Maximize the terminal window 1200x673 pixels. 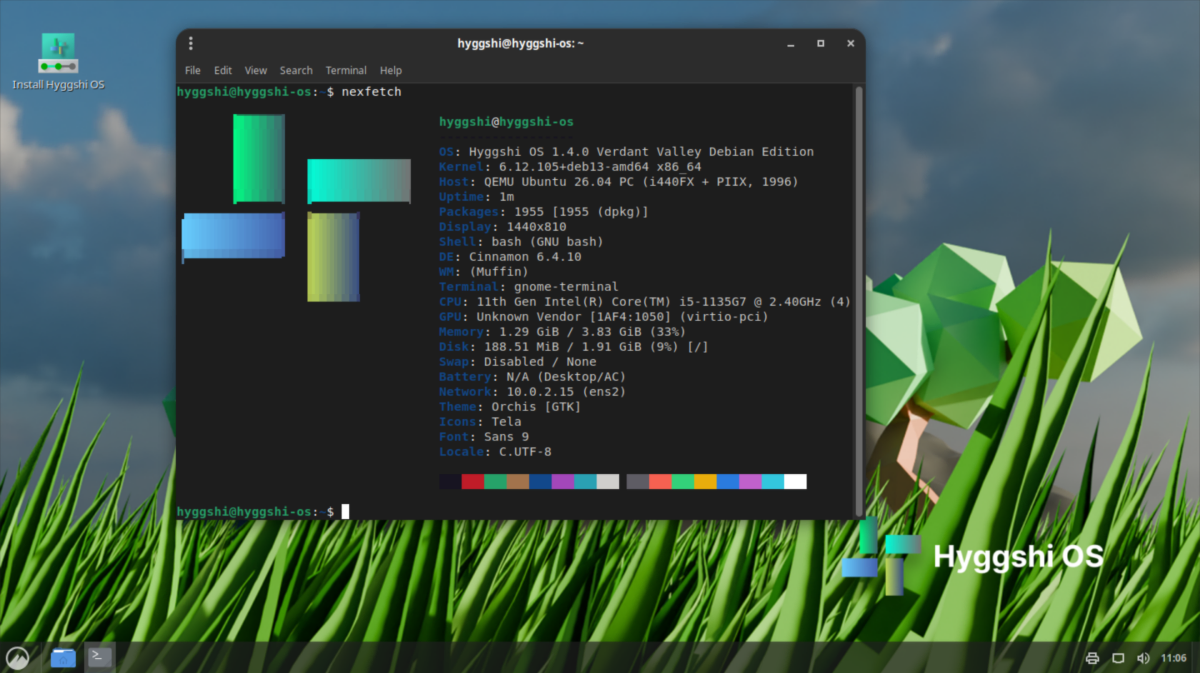[x=820, y=44]
